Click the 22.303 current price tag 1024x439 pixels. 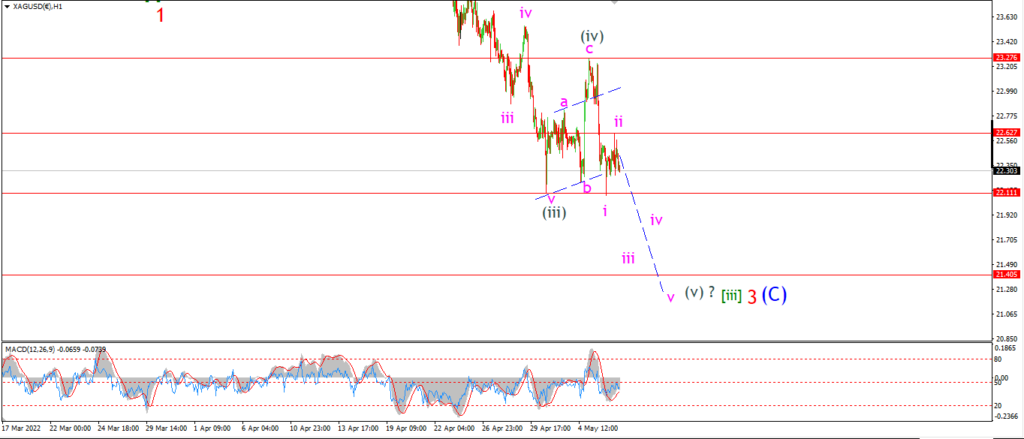[1006, 171]
